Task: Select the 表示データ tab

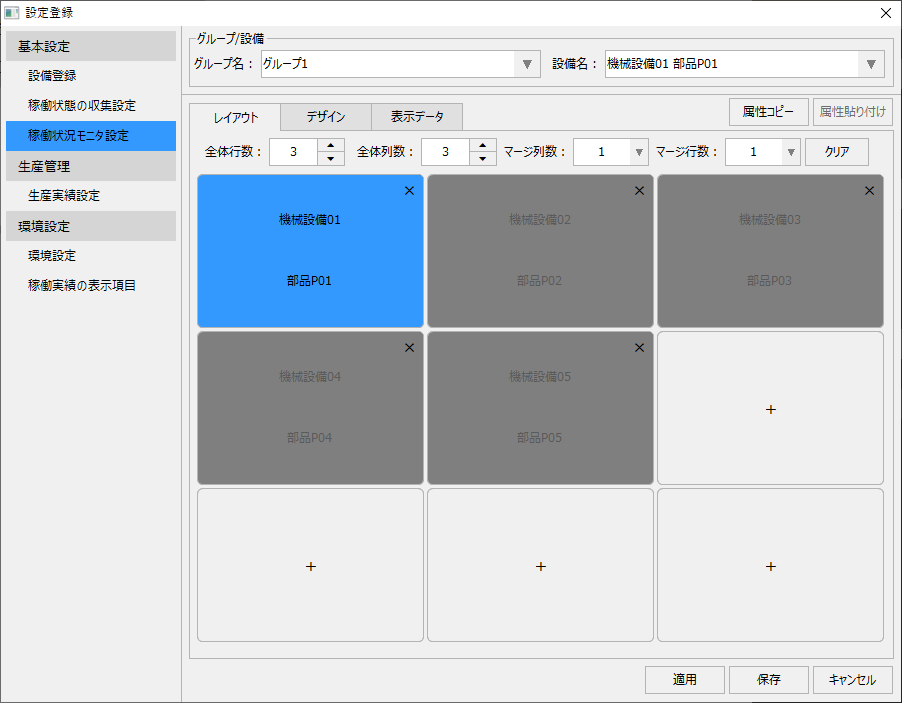Action: click(x=417, y=116)
